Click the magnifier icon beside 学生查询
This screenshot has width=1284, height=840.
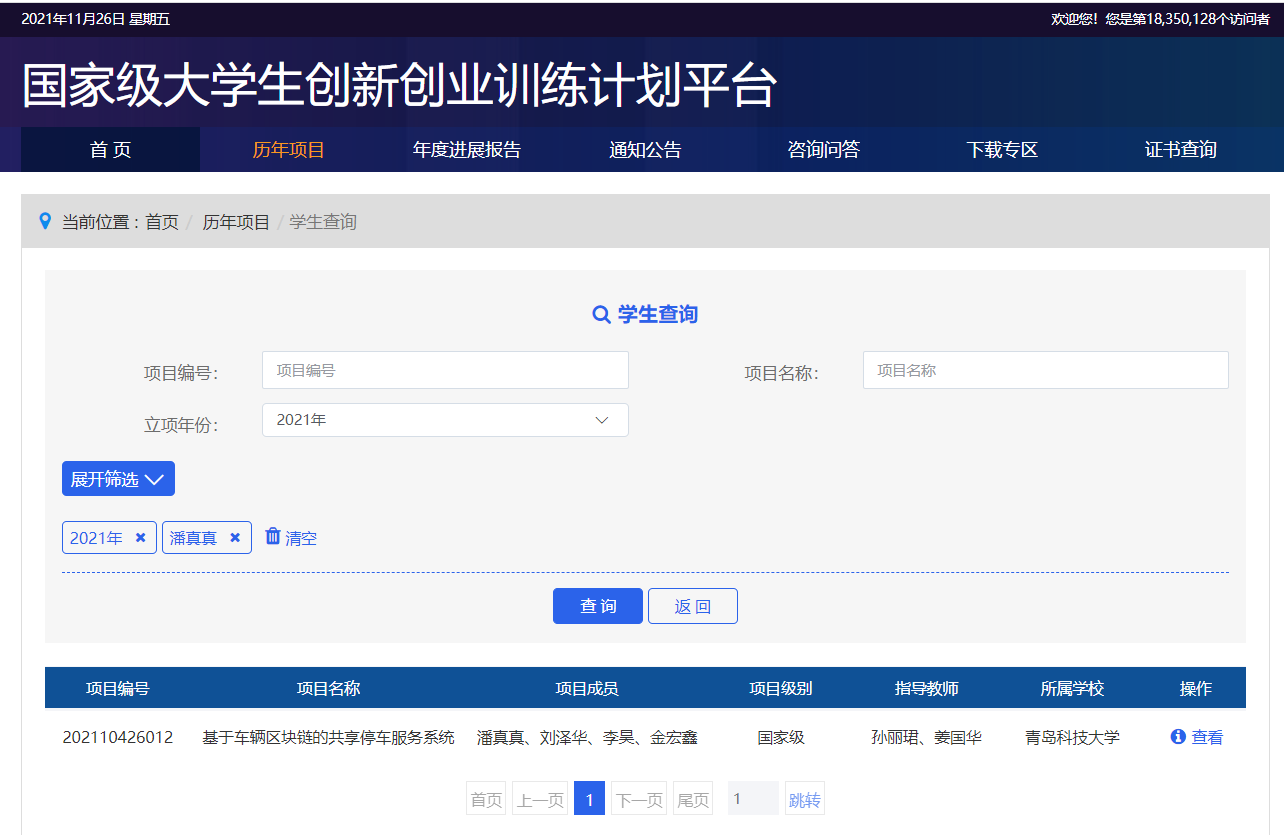pyautogui.click(x=601, y=315)
